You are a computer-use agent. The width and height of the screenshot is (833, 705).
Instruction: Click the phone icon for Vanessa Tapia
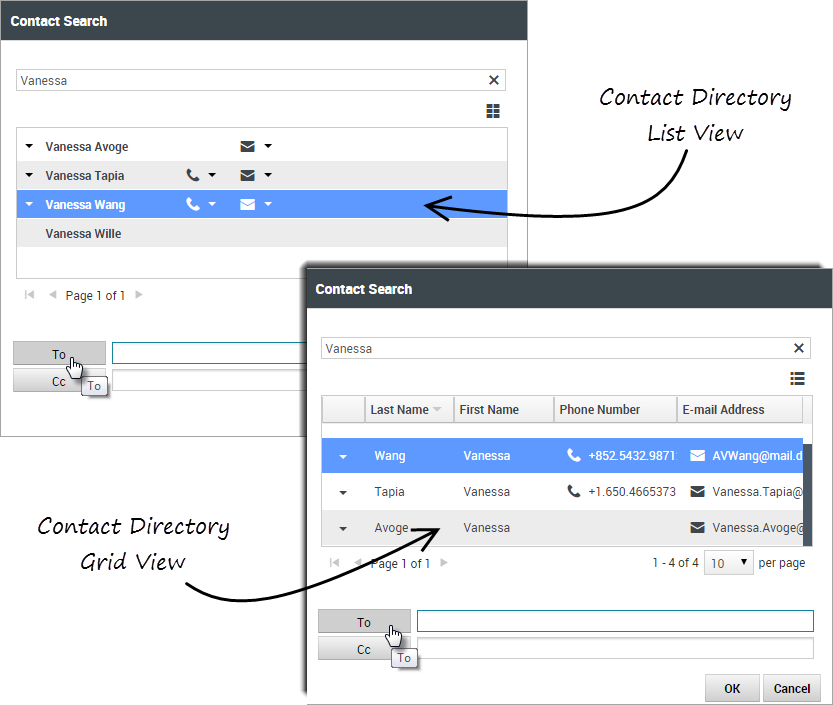[x=193, y=176]
